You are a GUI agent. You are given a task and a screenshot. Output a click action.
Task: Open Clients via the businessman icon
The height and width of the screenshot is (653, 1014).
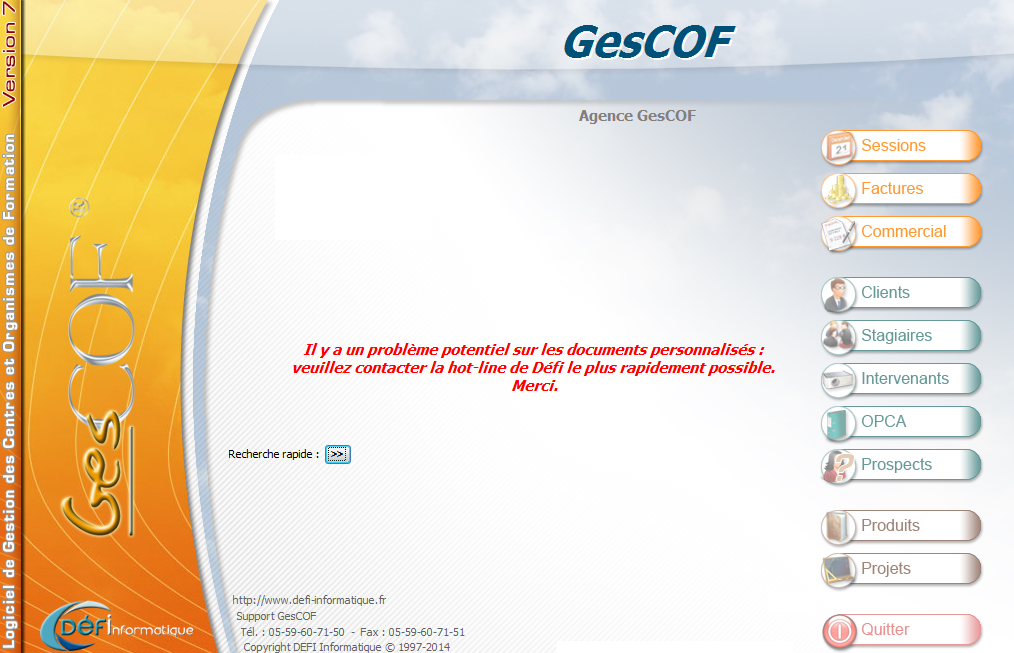(839, 294)
